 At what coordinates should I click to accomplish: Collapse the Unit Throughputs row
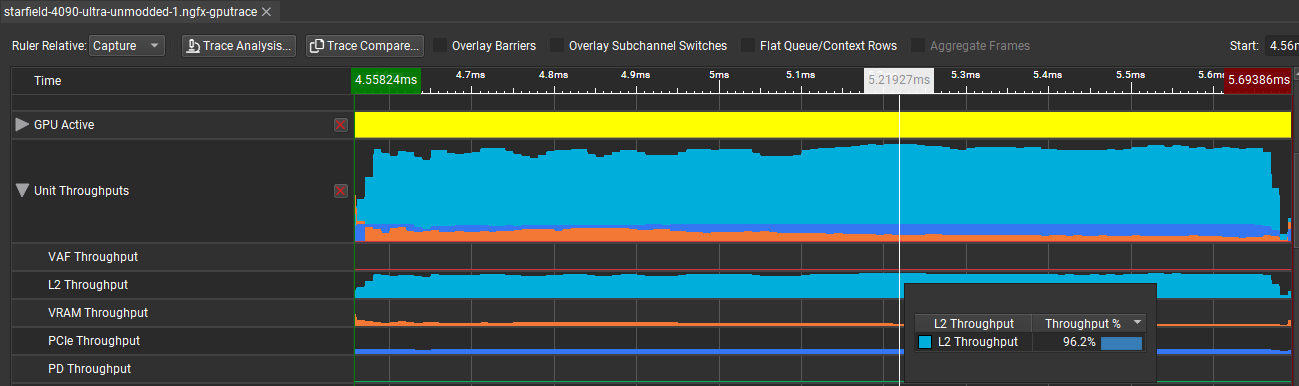click(22, 190)
